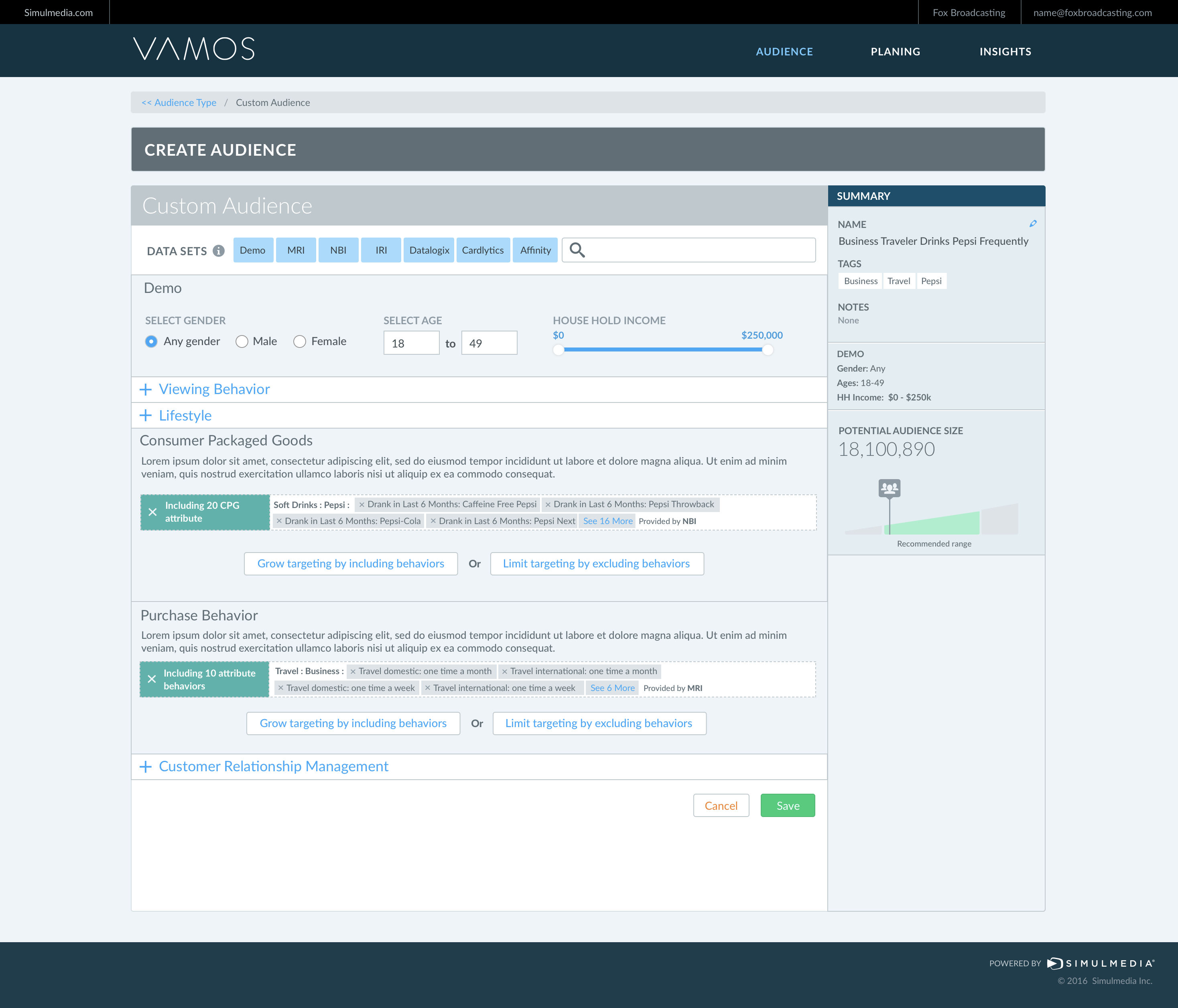Select the Affinity data set
Image resolution: width=1178 pixels, height=1008 pixels.
coord(535,250)
